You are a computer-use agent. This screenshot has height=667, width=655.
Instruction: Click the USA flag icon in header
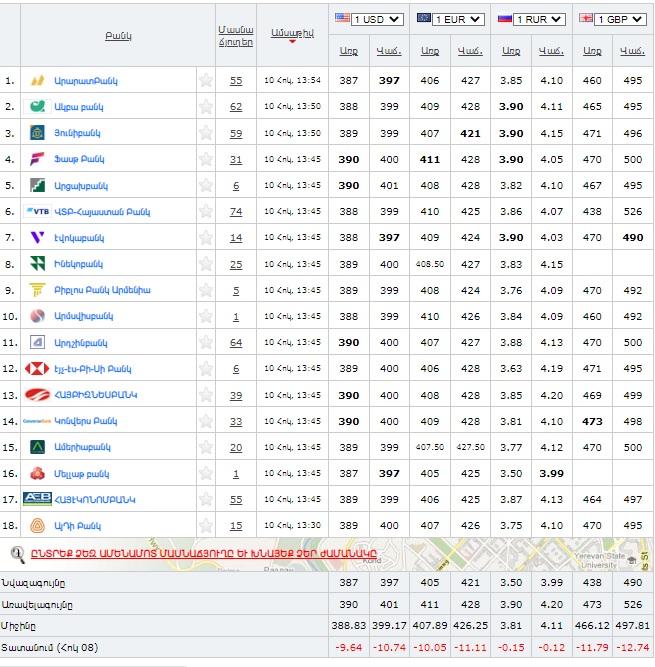pos(342,18)
